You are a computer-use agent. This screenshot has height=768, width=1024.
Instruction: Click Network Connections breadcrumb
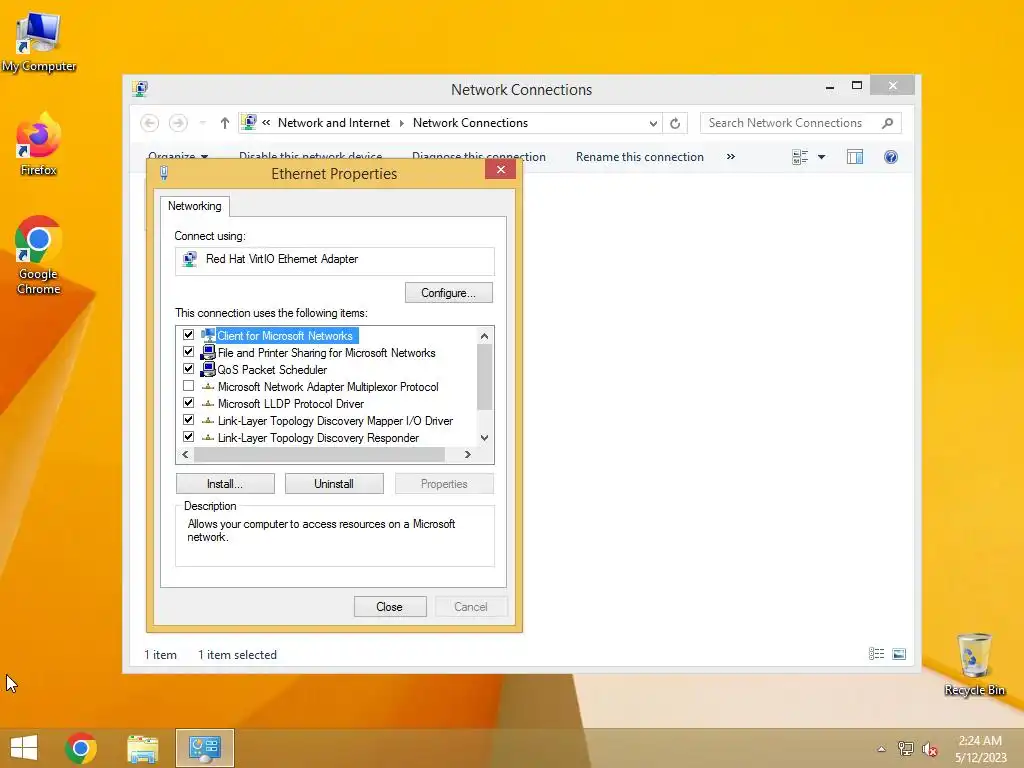tap(470, 123)
